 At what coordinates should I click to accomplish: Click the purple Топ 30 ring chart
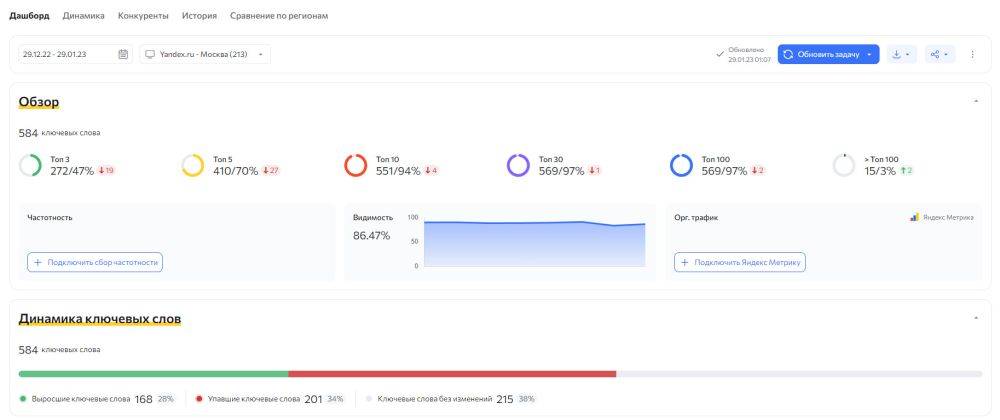[x=518, y=165]
